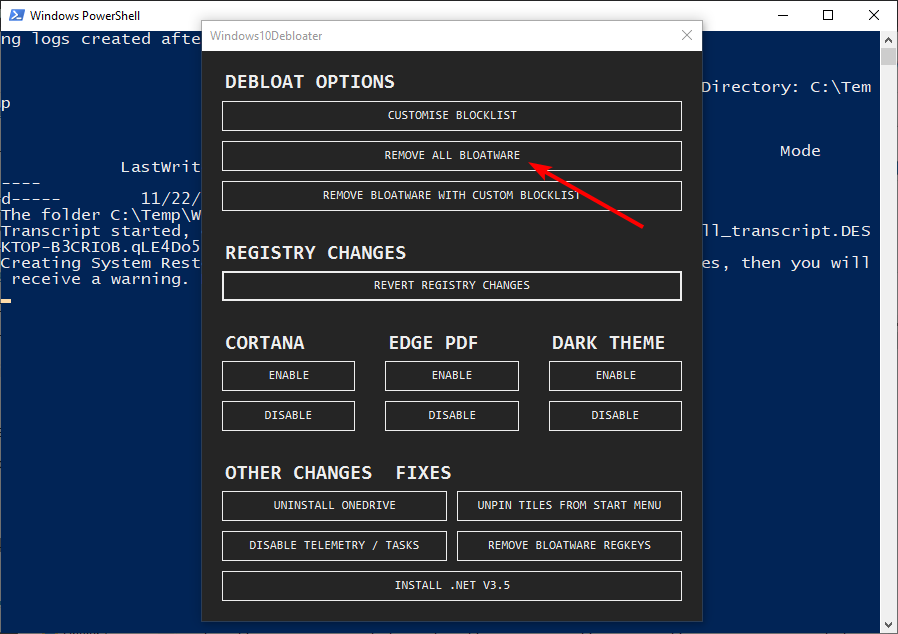Image resolution: width=898 pixels, height=634 pixels.
Task: Click 'LastWrit' column header in PowerShell
Action: tap(160, 167)
